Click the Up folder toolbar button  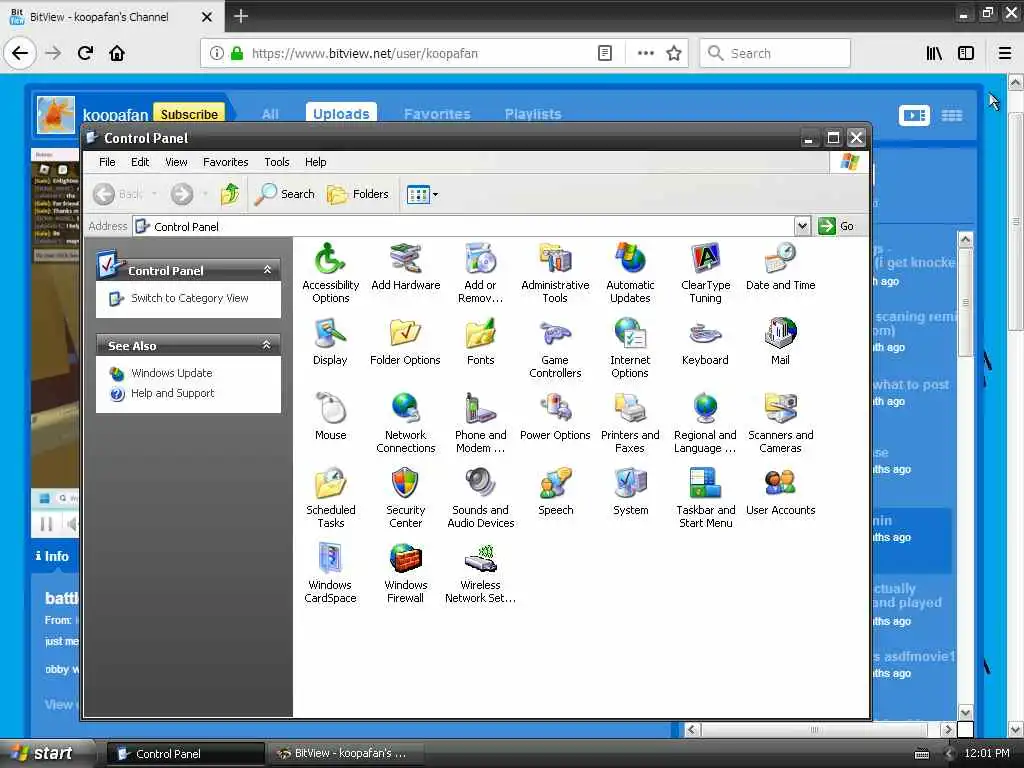pyautogui.click(x=230, y=194)
